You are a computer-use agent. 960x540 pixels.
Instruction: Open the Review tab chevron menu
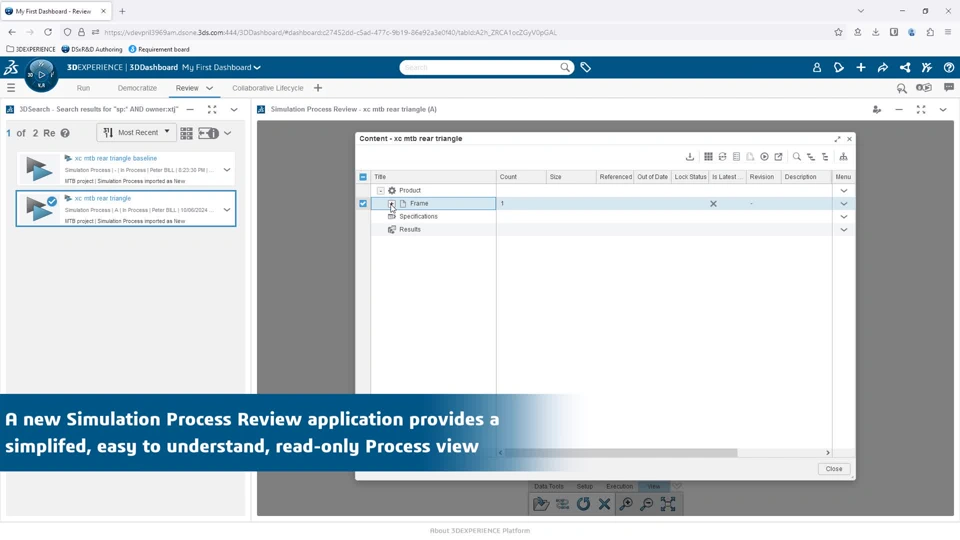pyautogui.click(x=209, y=88)
